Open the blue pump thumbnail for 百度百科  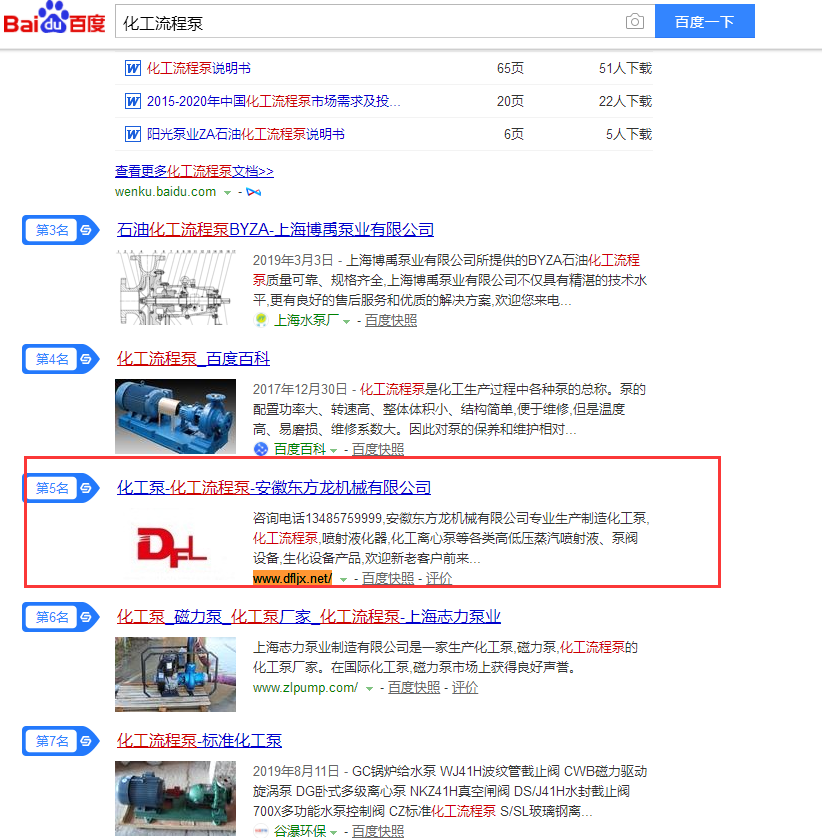click(x=175, y=416)
